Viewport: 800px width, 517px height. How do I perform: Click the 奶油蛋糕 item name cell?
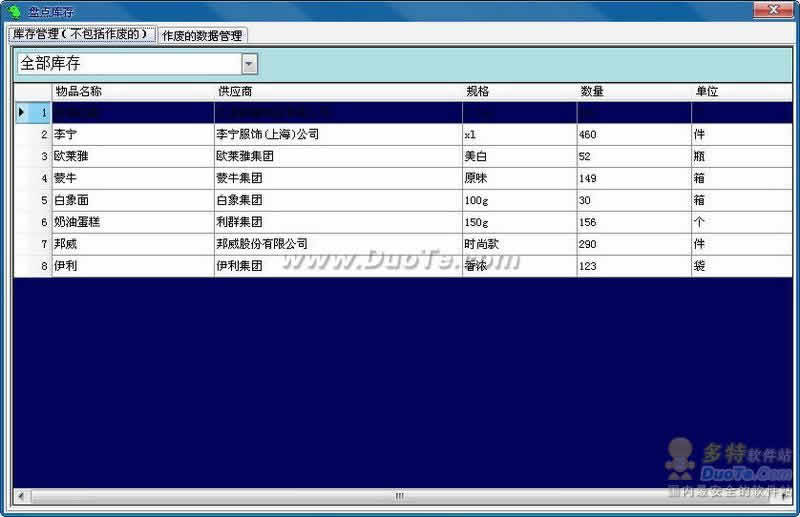click(x=133, y=222)
